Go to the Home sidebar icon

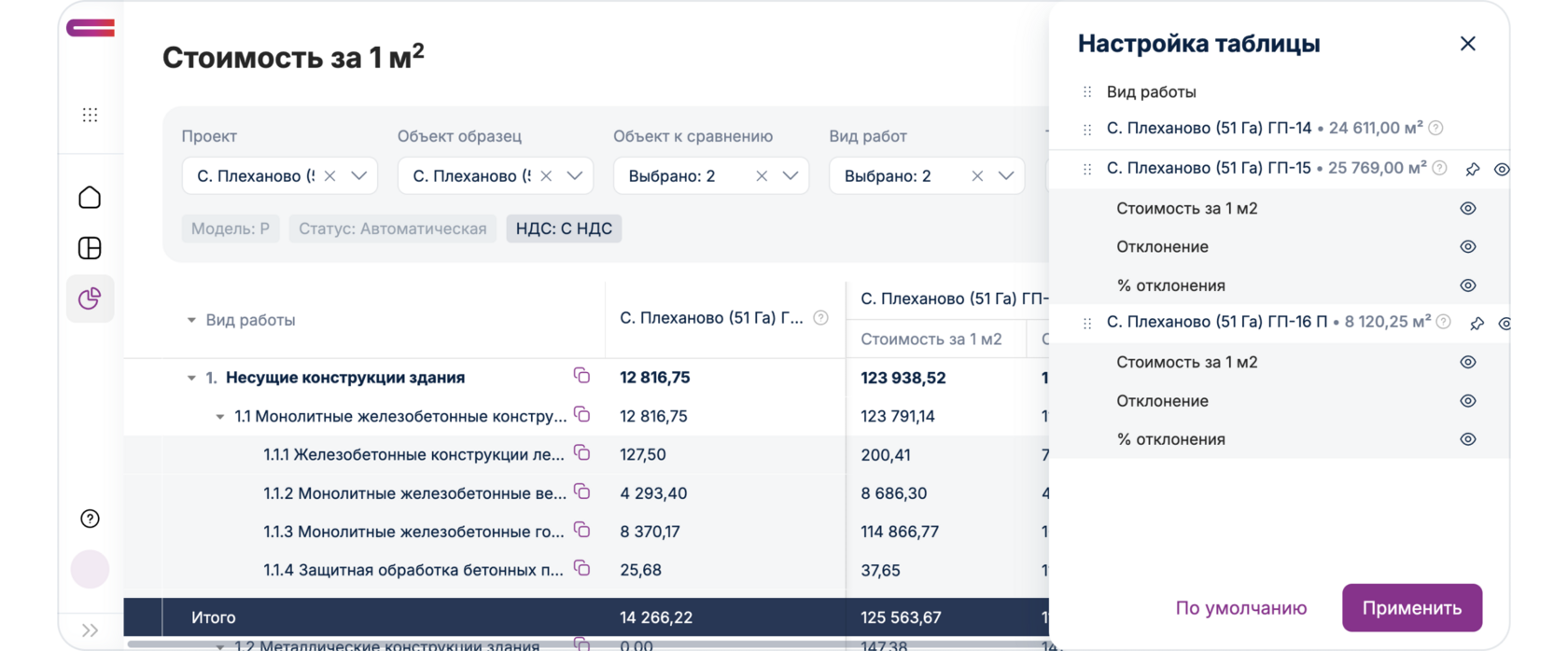tap(90, 198)
